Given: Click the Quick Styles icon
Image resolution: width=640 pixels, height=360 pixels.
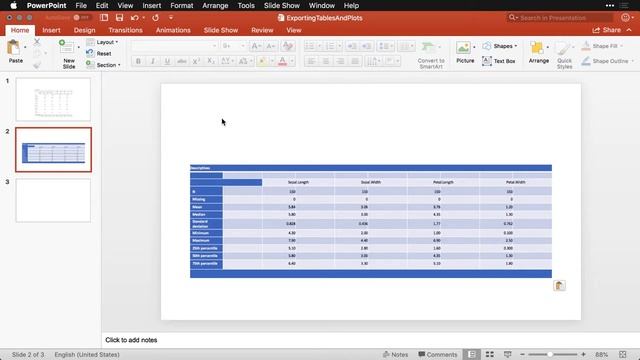Looking at the screenshot, I should point(564,48).
